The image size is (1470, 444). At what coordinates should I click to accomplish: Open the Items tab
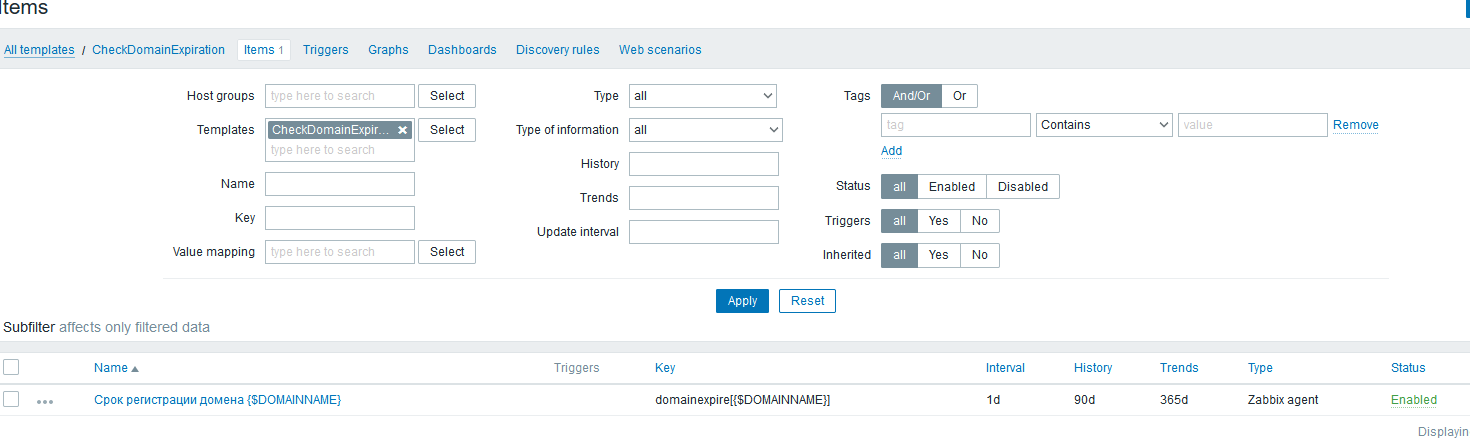tap(264, 50)
